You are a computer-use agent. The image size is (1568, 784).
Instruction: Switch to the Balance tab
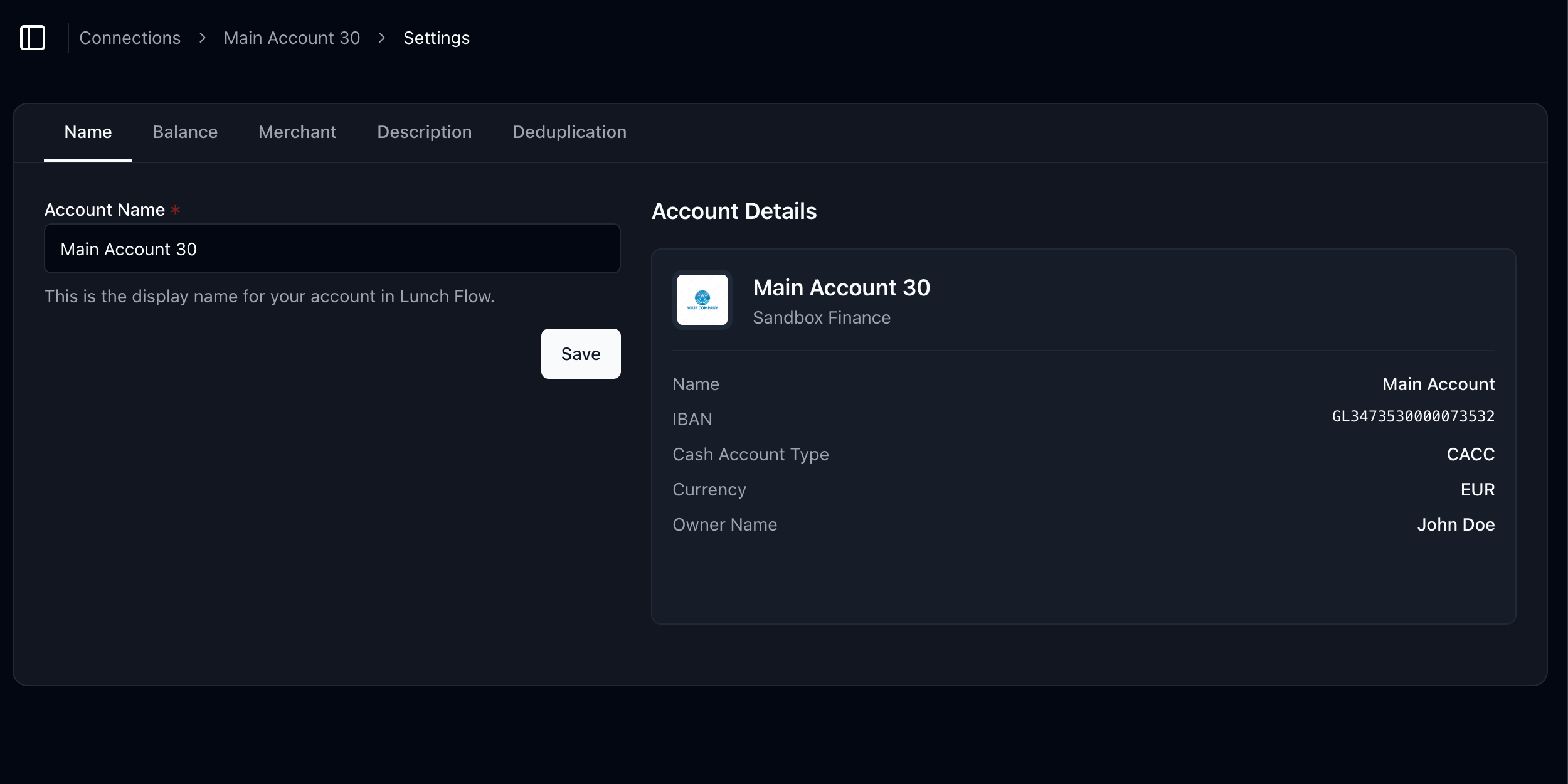click(185, 132)
